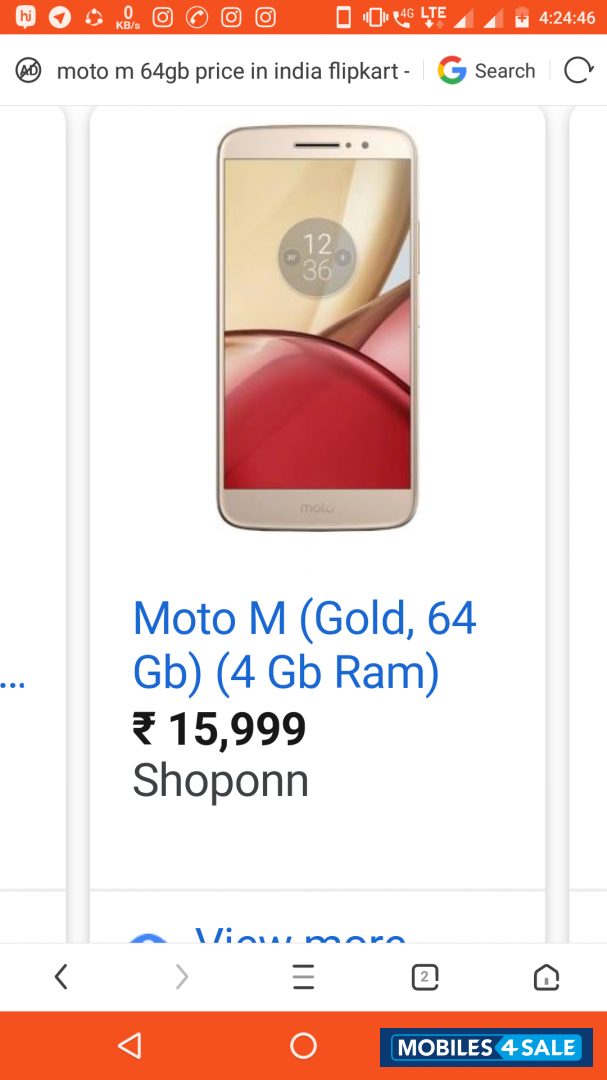This screenshot has height=1080, width=607.
Task: Tap the forward navigation arrow
Action: pos(182,976)
